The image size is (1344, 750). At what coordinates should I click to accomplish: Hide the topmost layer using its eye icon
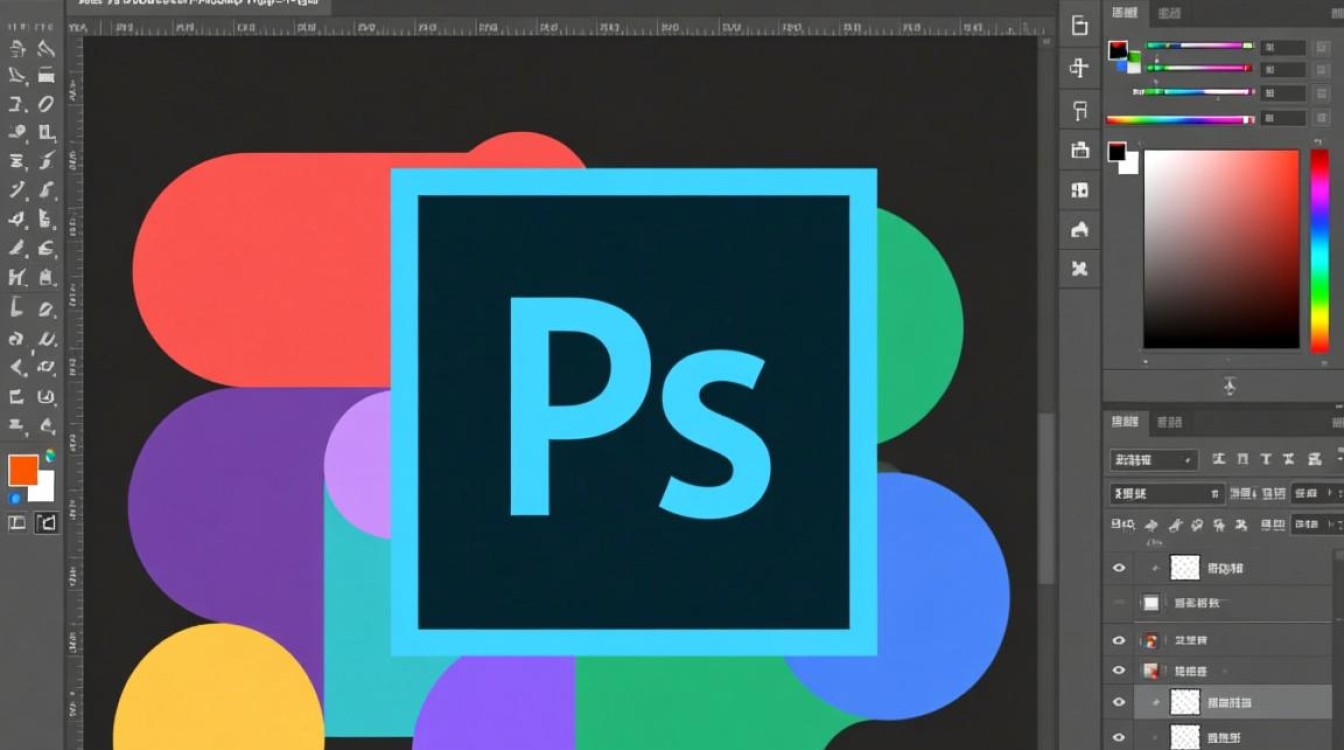pyautogui.click(x=1119, y=568)
